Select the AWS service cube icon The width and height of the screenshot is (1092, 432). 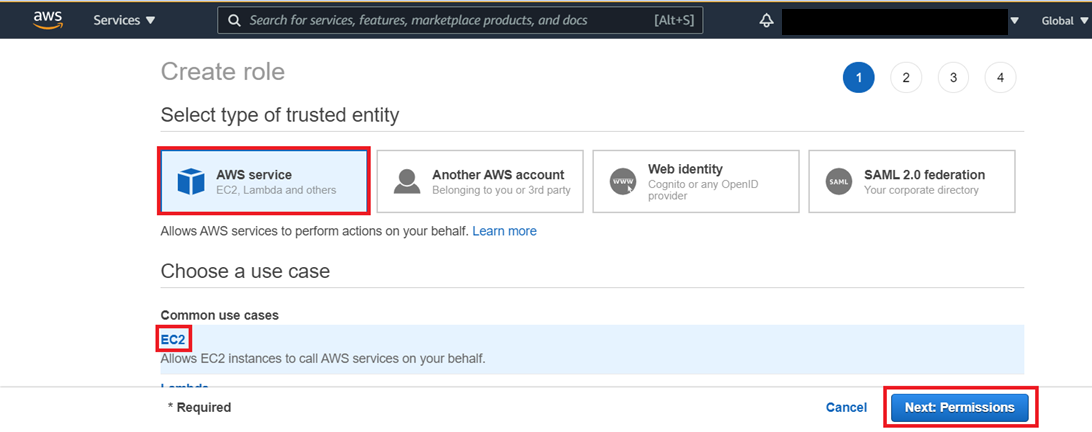click(191, 181)
